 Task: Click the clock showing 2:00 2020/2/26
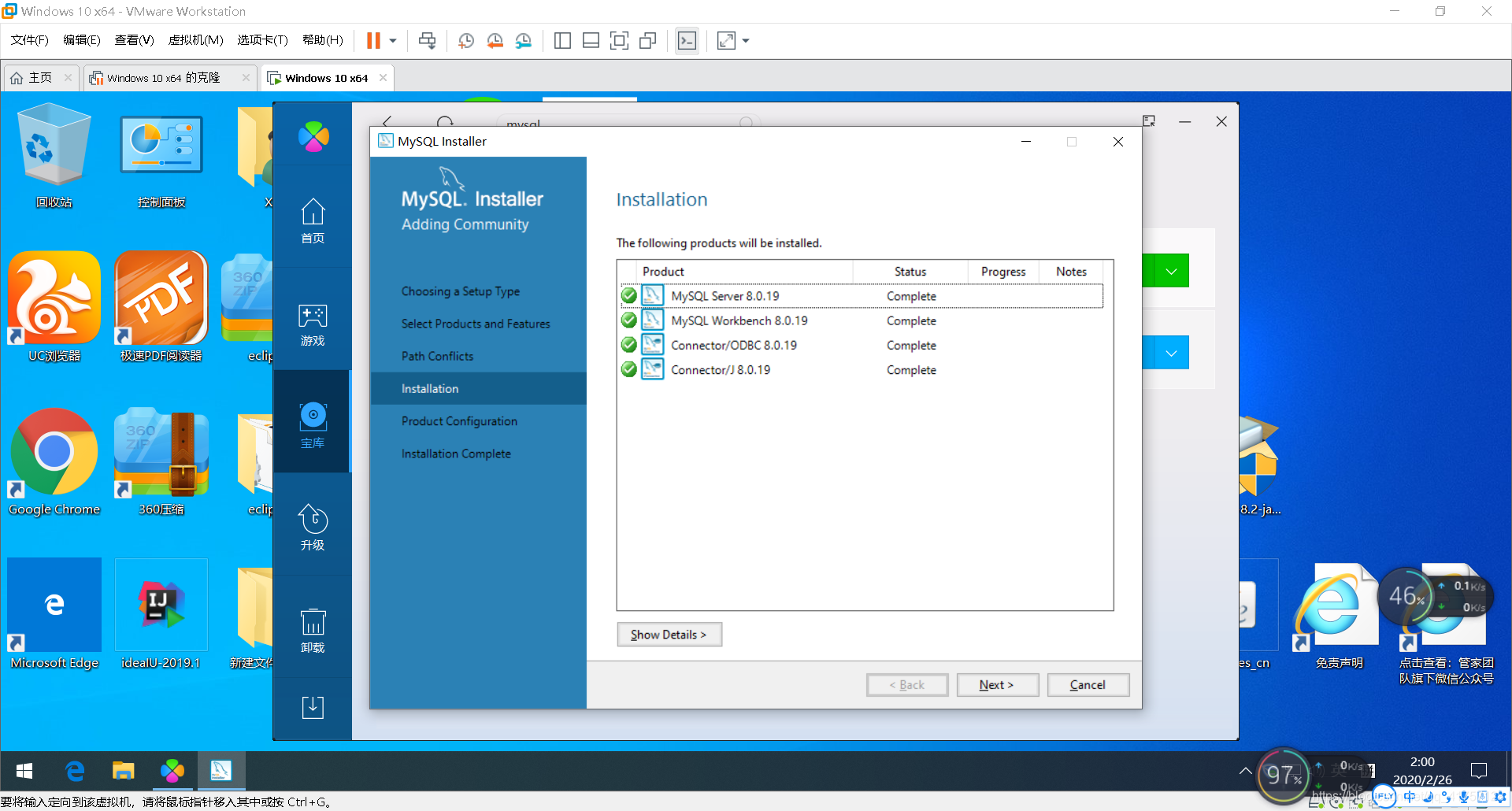point(1422,771)
